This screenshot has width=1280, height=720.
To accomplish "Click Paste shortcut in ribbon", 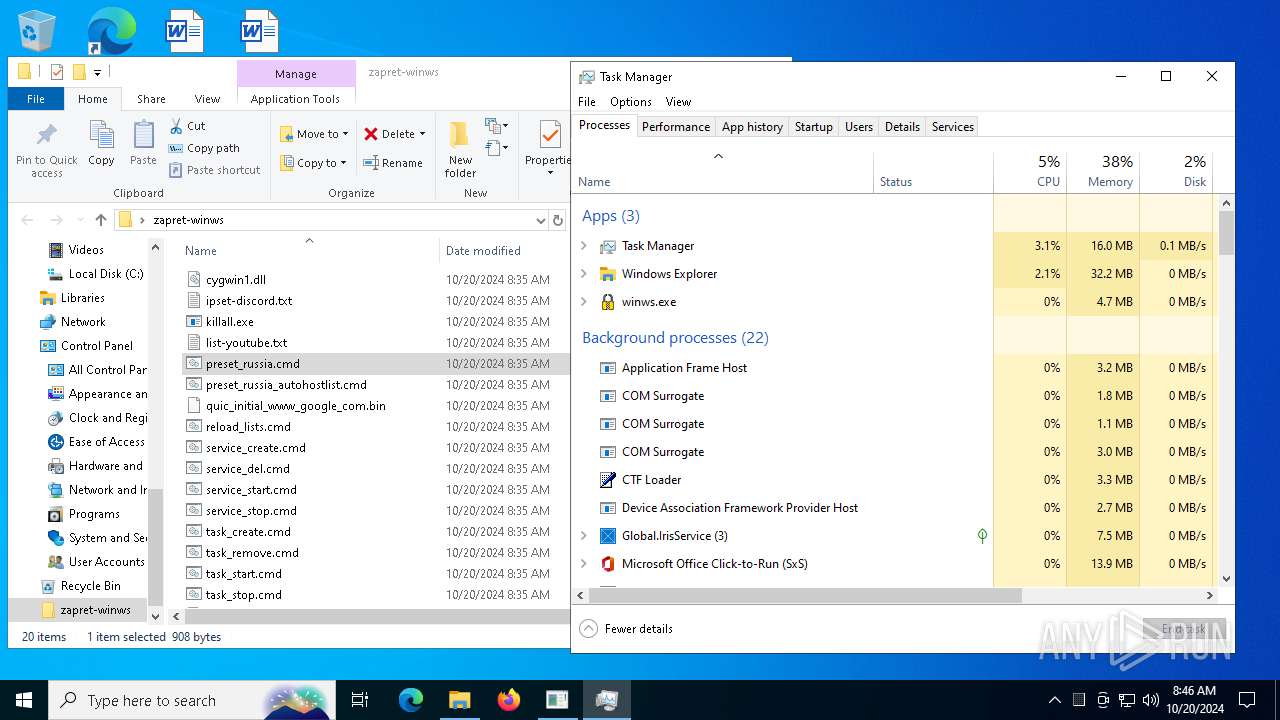I will (215, 170).
